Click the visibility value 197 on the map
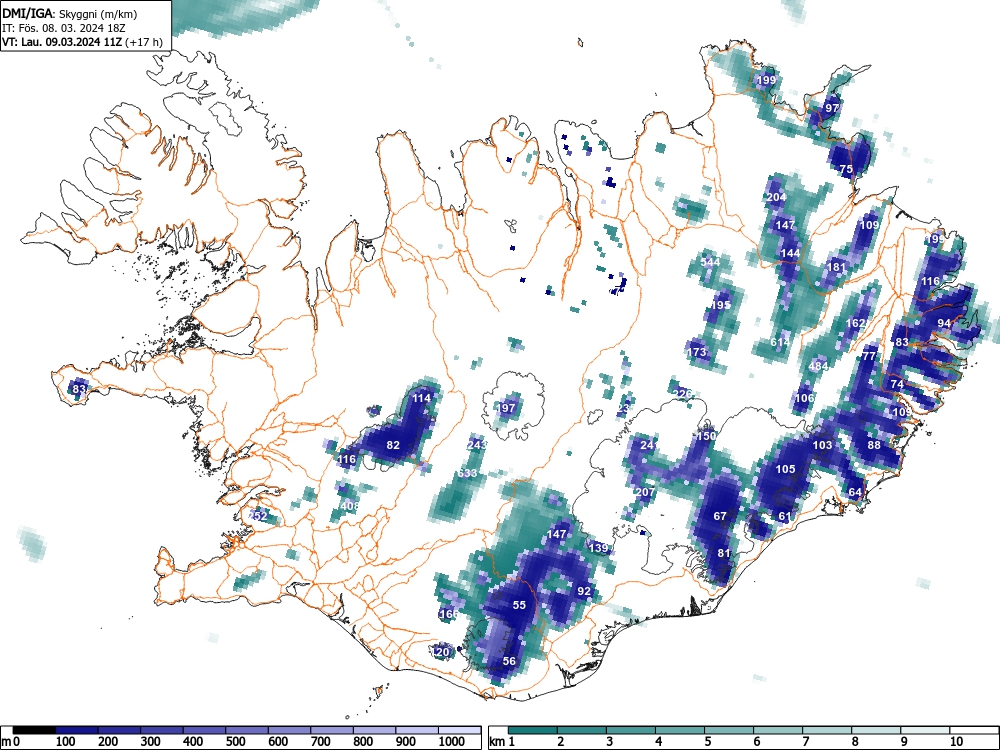1000x750 pixels. (x=506, y=408)
